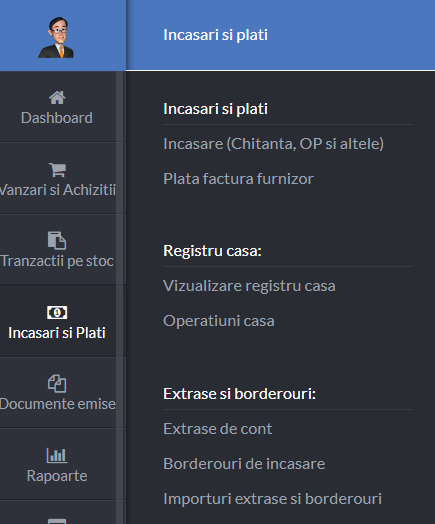This screenshot has height=524, width=435.
Task: Open Dashboard via the home icon
Action: [x=57, y=98]
